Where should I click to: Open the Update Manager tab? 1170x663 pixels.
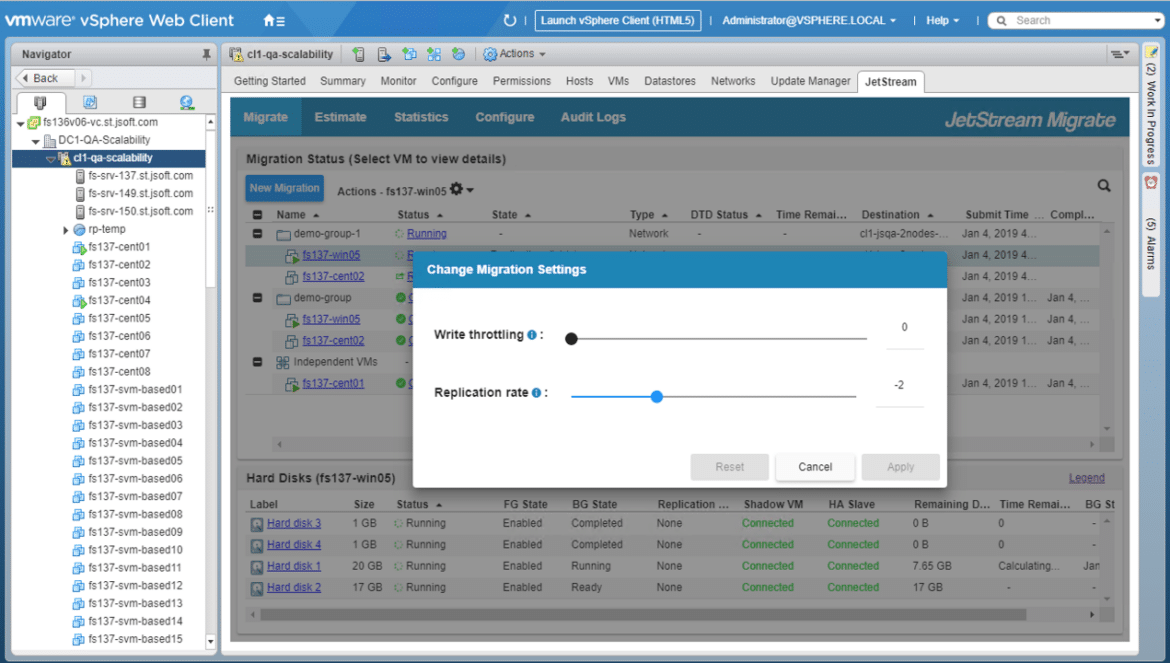pyautogui.click(x=810, y=81)
